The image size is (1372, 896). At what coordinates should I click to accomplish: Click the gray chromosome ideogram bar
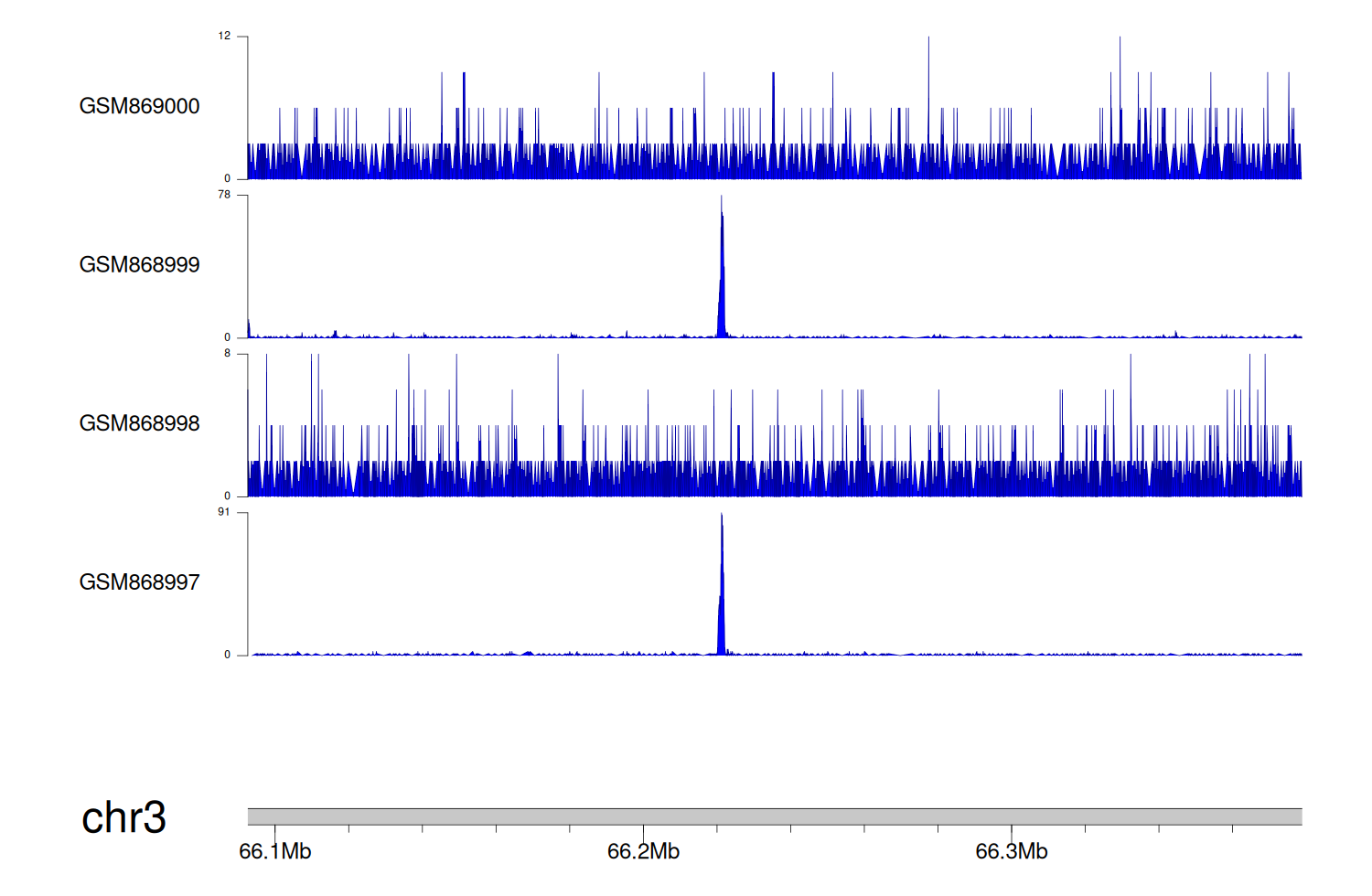[774, 816]
